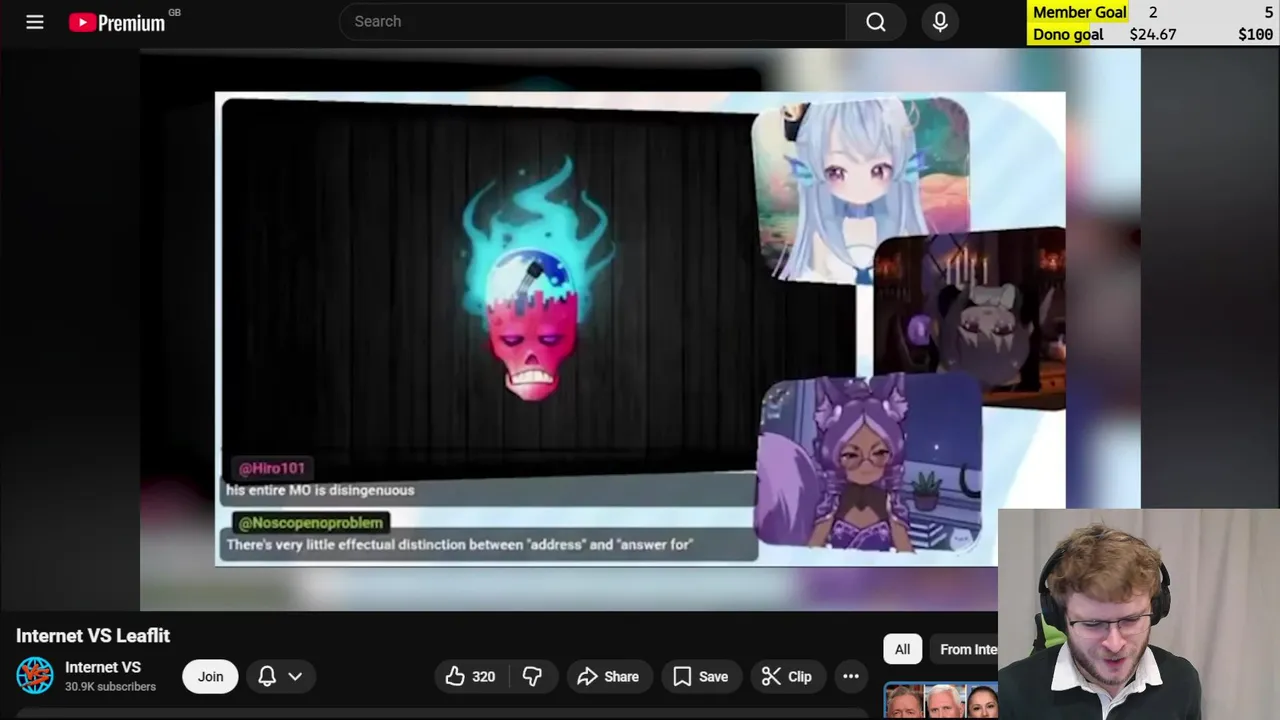Click the Join membership button
Image resolution: width=1280 pixels, height=720 pixels.
click(210, 676)
